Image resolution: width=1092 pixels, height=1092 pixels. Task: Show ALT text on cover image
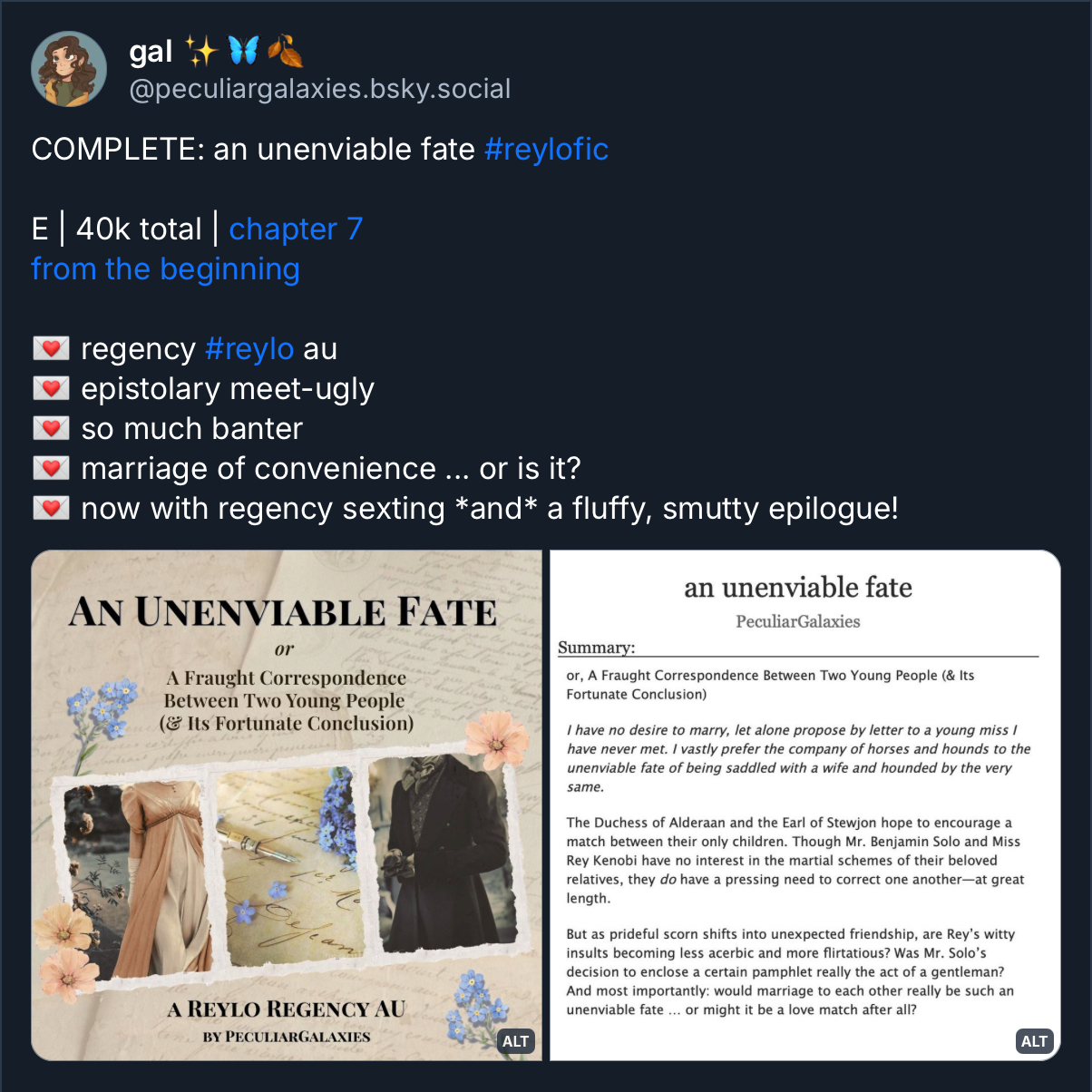(x=515, y=1041)
